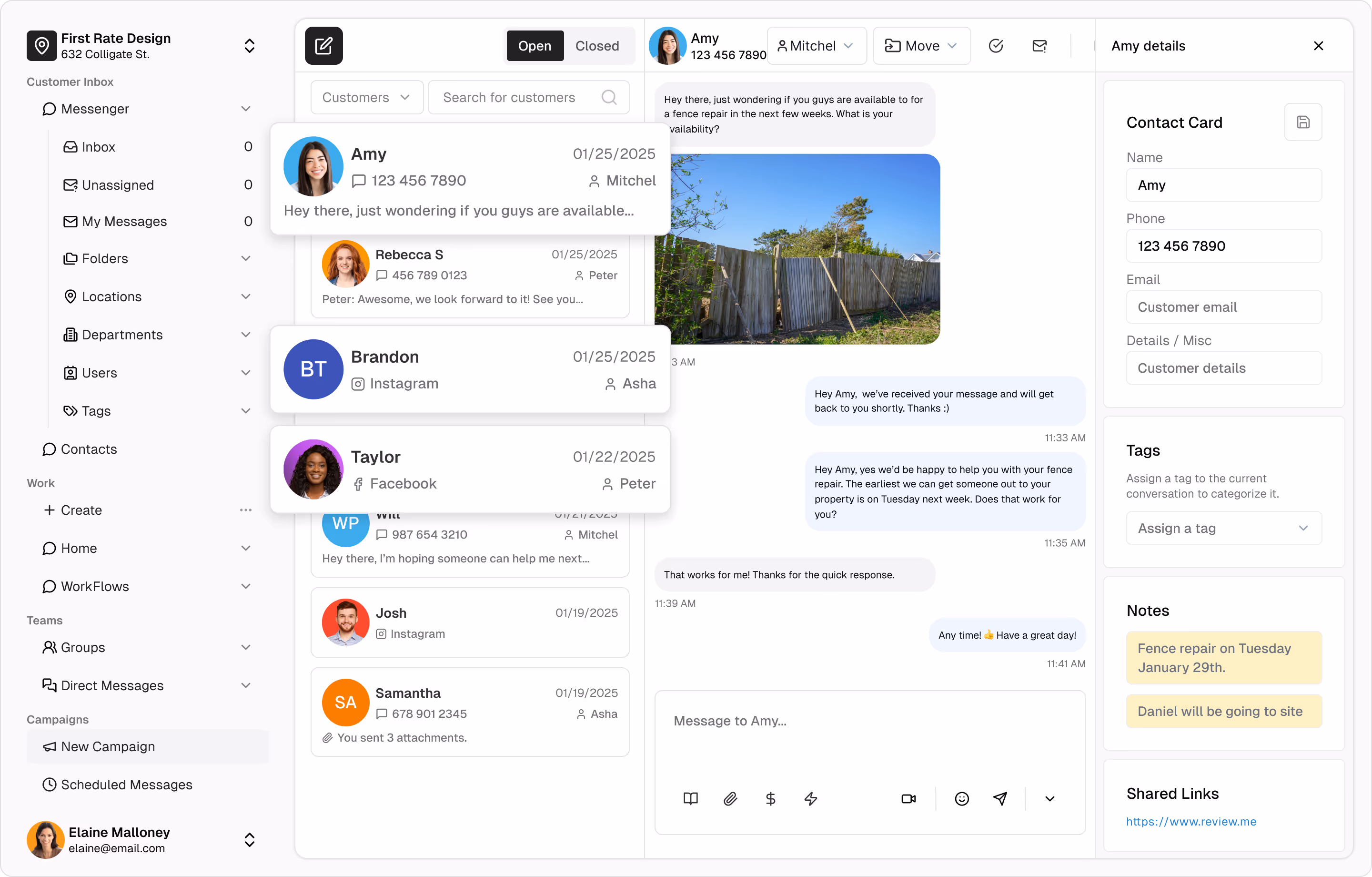Click the mark conversation done checkmark icon
The image size is (1372, 877).
[995, 46]
